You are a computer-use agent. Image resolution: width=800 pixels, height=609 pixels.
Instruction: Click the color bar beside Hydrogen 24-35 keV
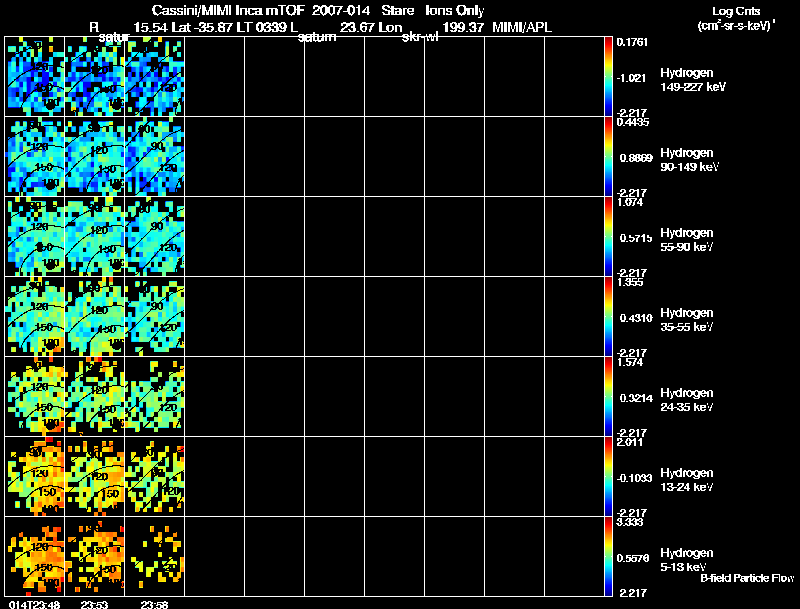(608, 396)
